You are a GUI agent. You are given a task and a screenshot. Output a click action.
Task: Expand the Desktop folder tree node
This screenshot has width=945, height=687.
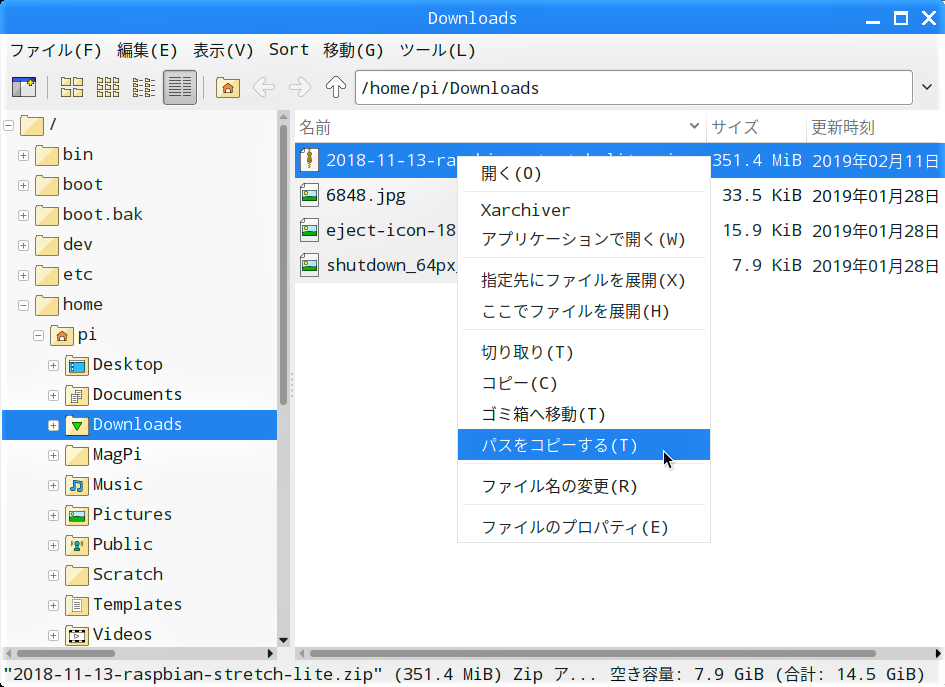pos(54,365)
